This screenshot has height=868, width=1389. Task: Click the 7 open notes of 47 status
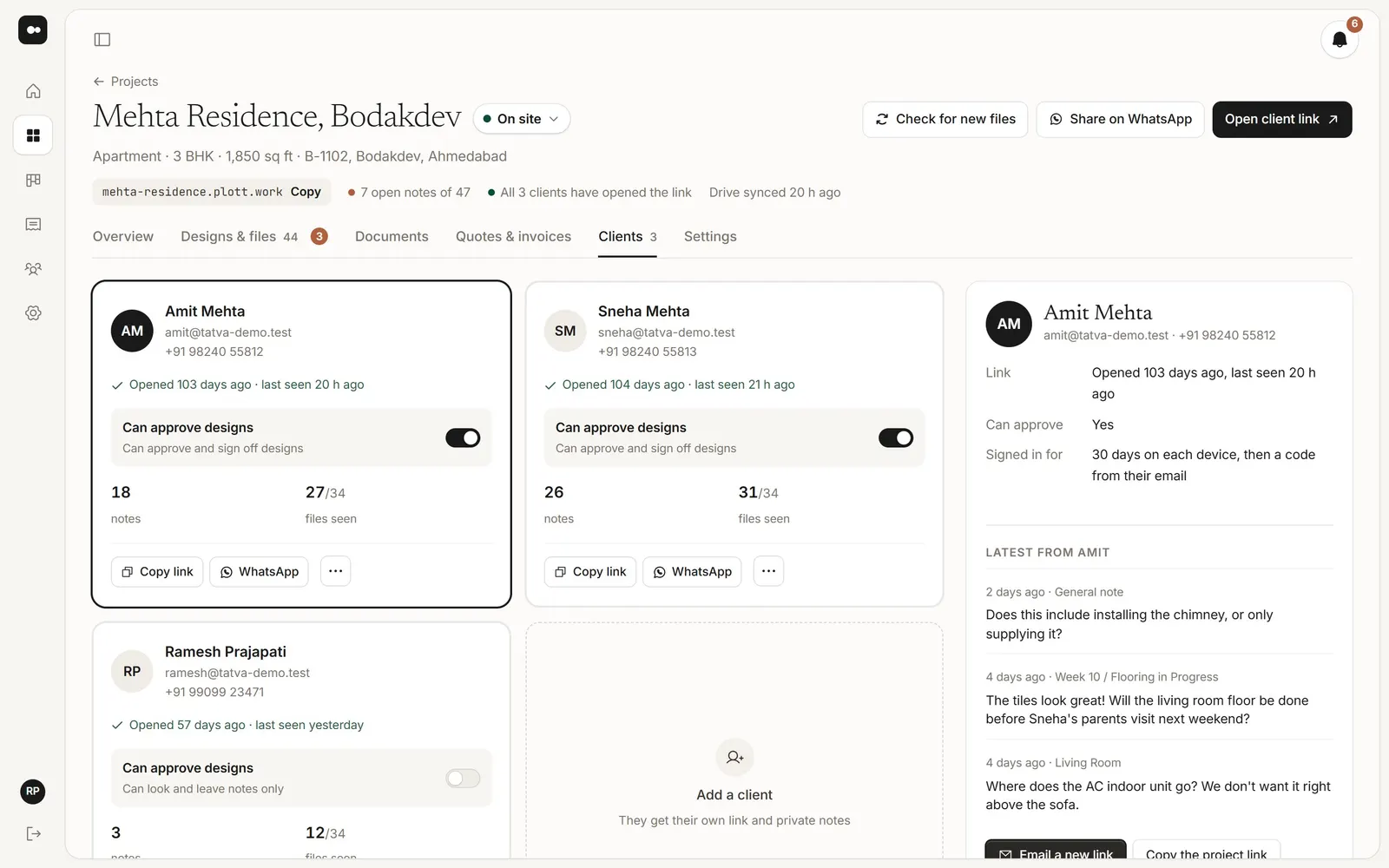409,193
